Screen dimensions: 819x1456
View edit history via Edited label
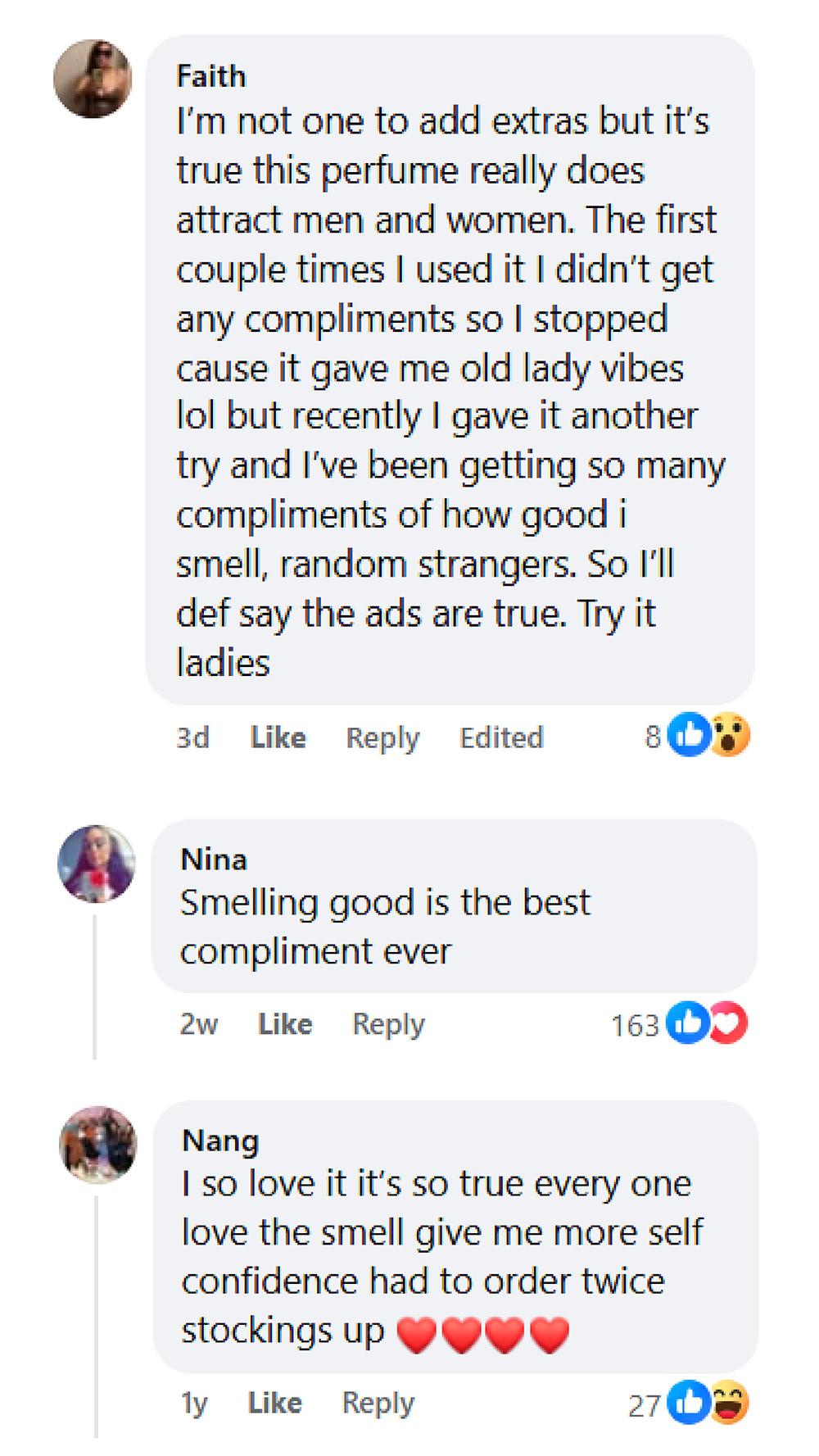pyautogui.click(x=501, y=737)
